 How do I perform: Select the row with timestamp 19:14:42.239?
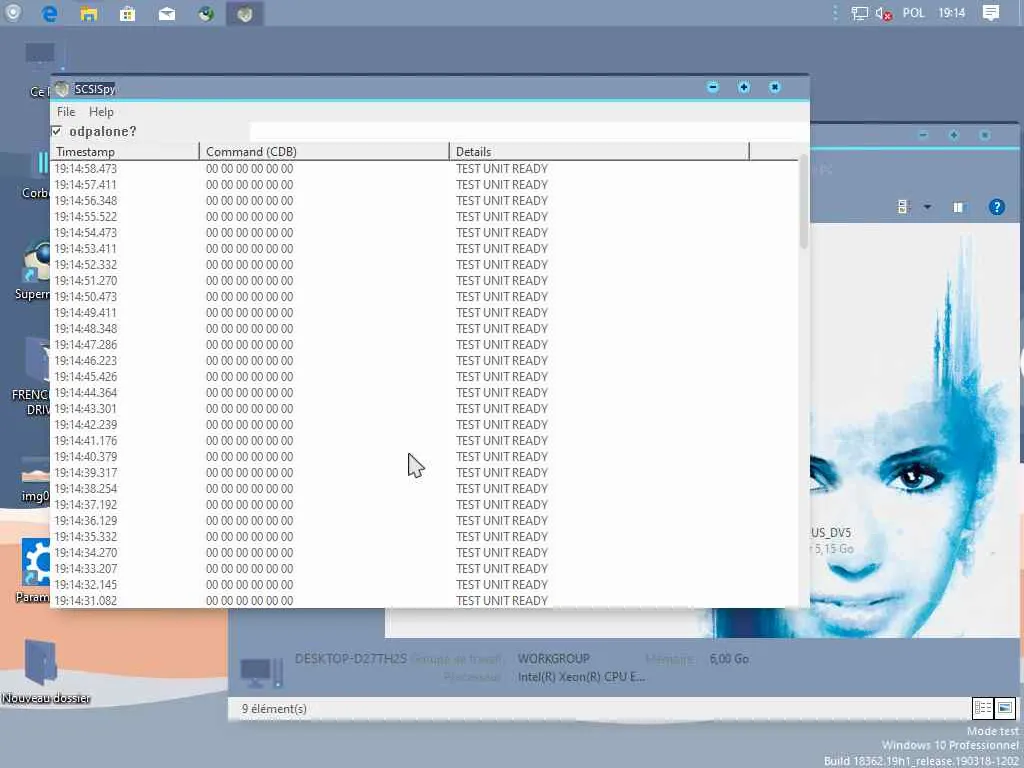point(424,424)
